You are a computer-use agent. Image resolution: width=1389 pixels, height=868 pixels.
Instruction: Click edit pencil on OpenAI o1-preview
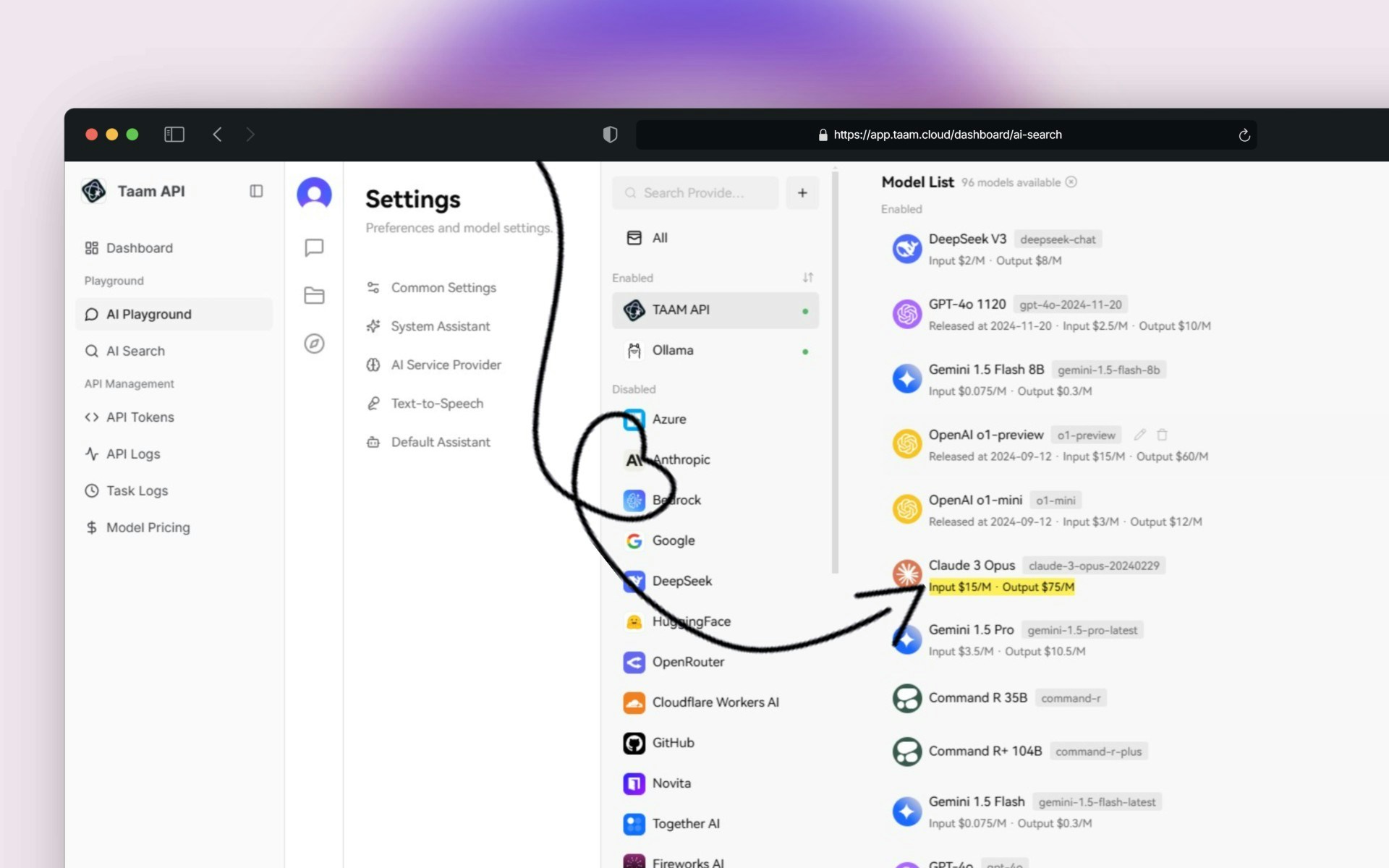pyautogui.click(x=1139, y=435)
